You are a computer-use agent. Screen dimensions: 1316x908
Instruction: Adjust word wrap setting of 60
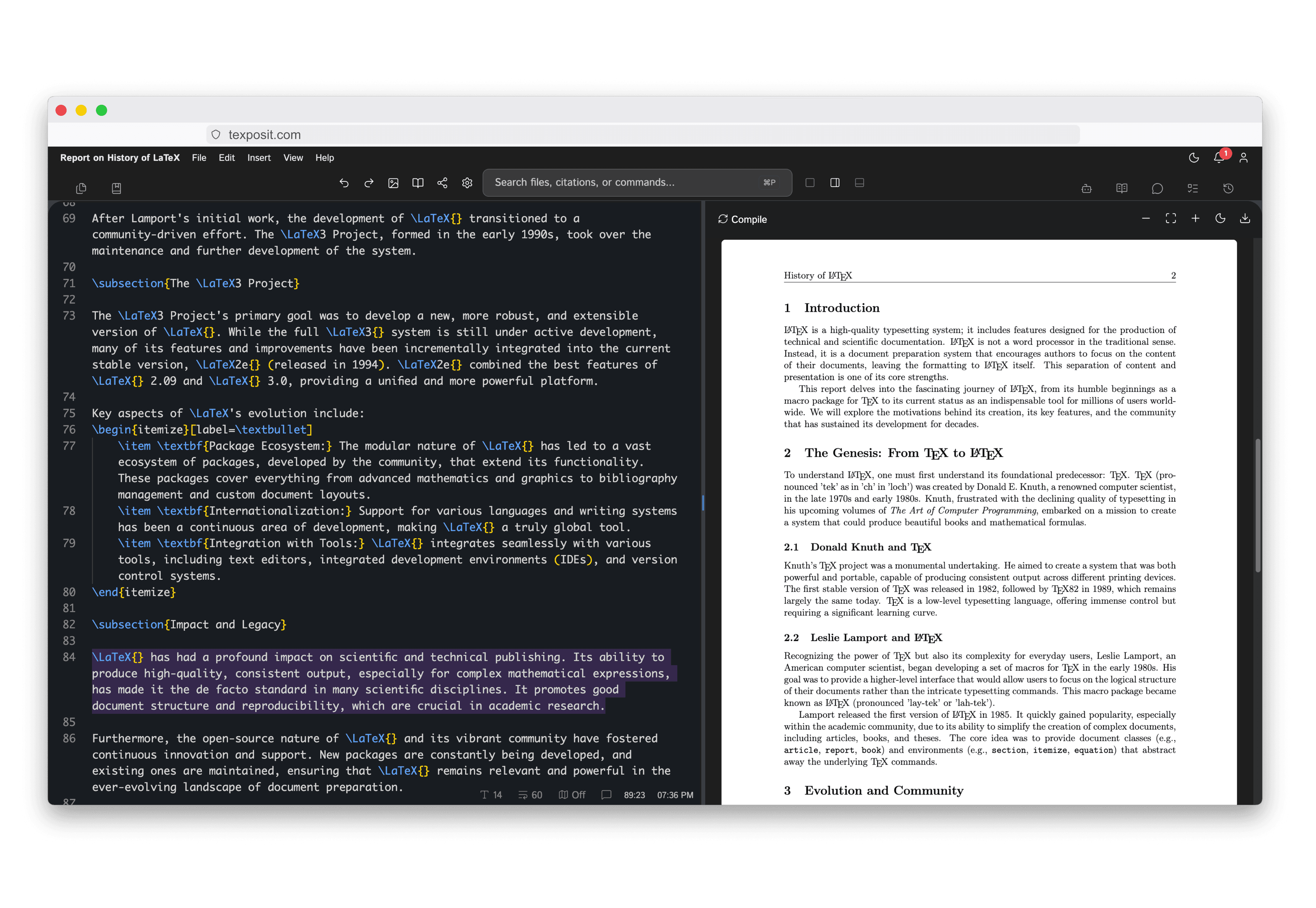tap(531, 795)
